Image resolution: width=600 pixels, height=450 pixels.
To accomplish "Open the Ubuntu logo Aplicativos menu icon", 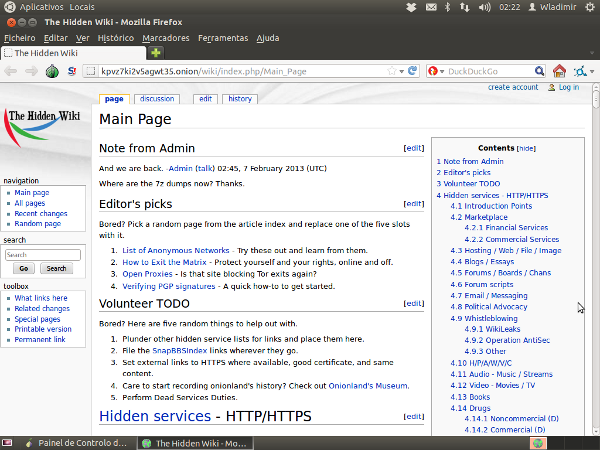I will (x=10, y=7).
